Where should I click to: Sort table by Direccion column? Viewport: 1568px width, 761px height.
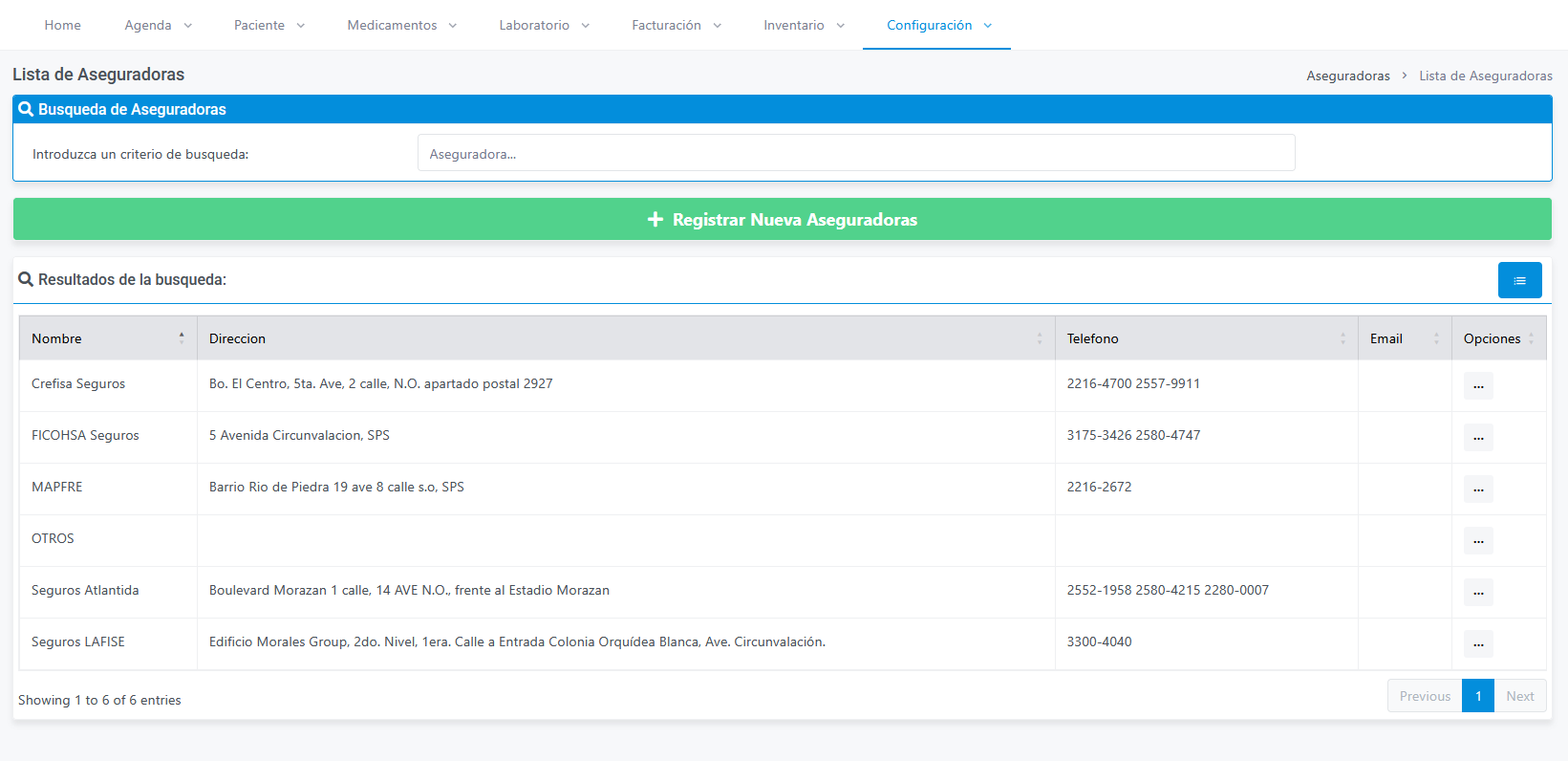(x=626, y=338)
